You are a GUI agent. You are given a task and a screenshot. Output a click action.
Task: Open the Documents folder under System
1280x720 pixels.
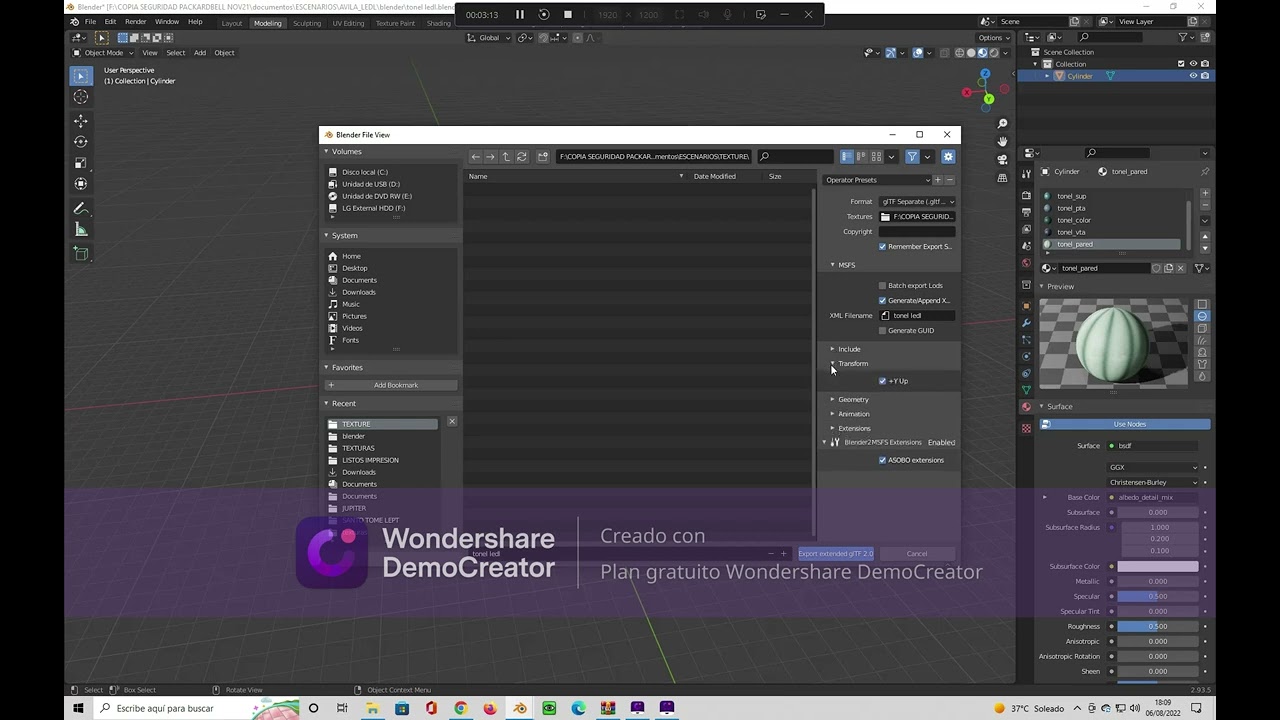pos(359,280)
